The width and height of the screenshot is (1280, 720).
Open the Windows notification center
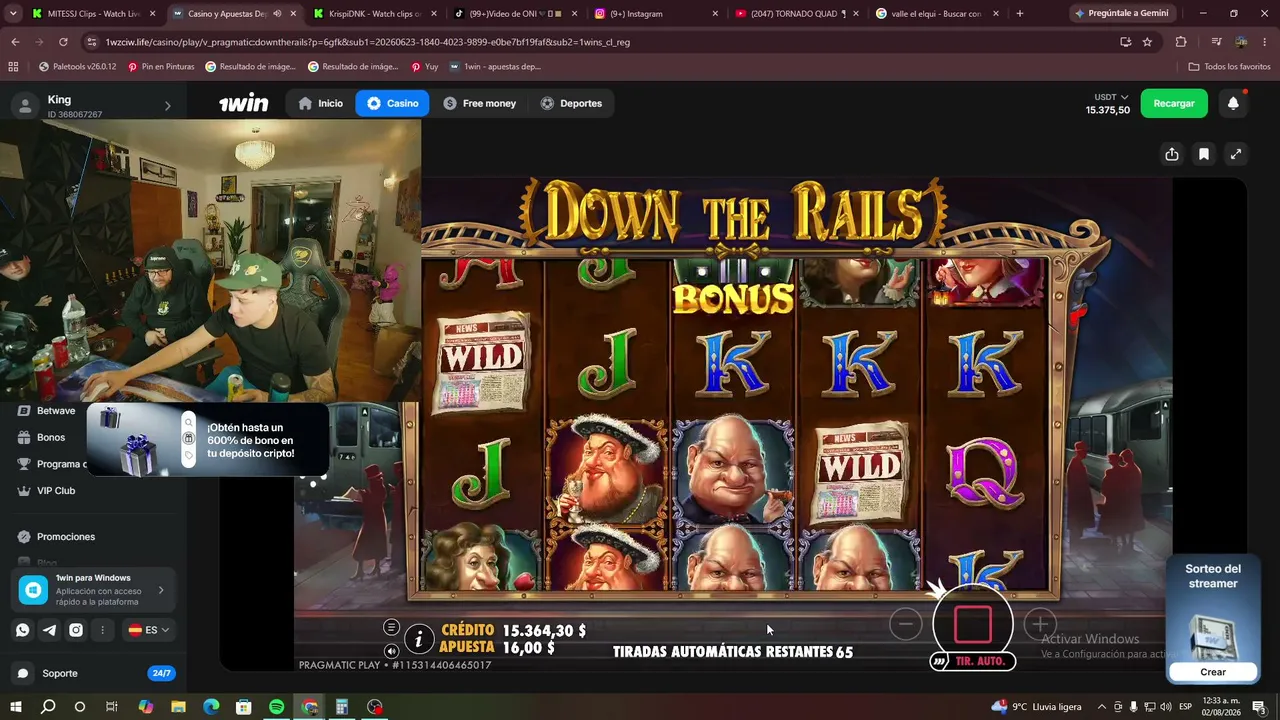coord(1259,707)
